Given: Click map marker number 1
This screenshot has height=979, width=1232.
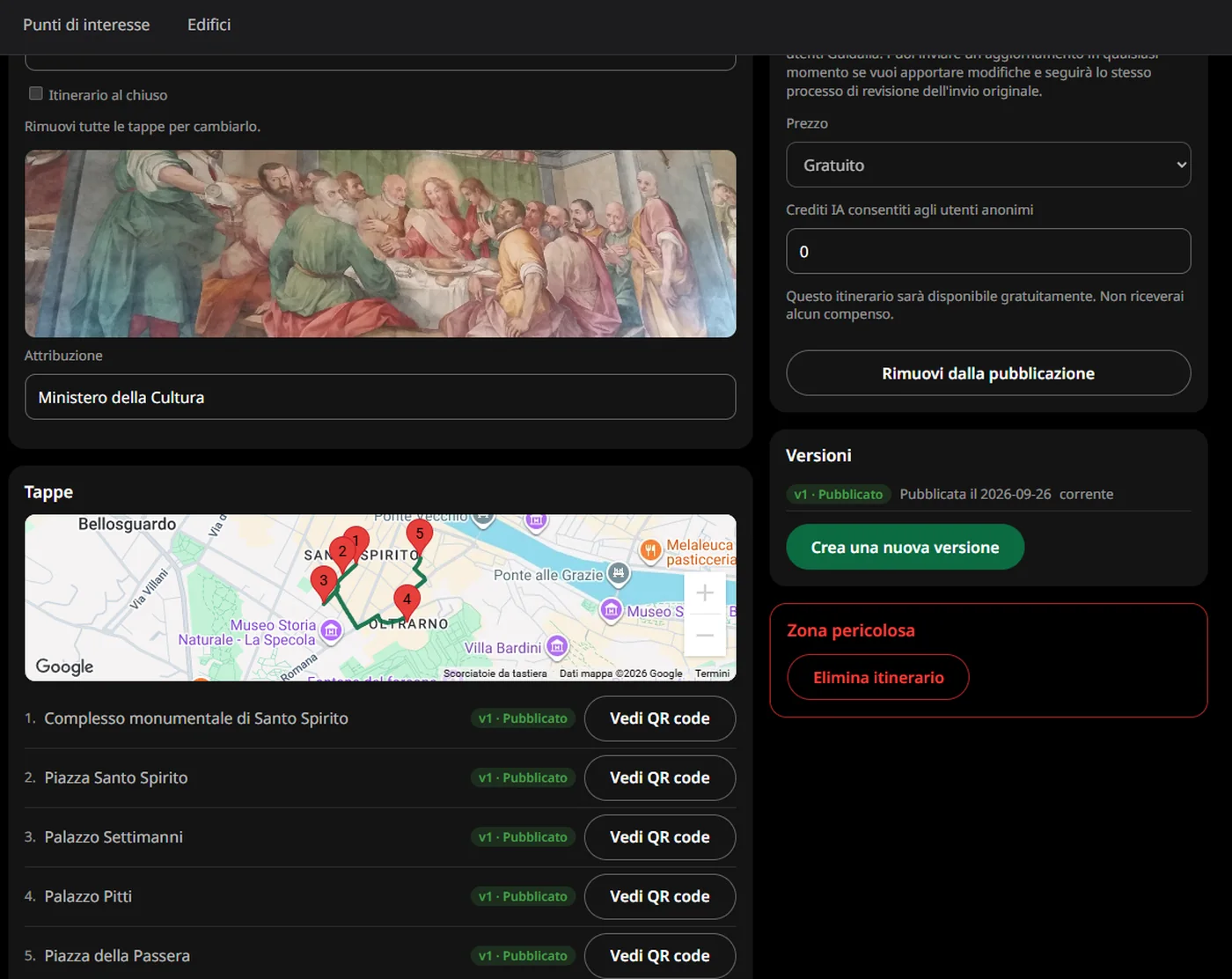Looking at the screenshot, I should click(x=356, y=541).
